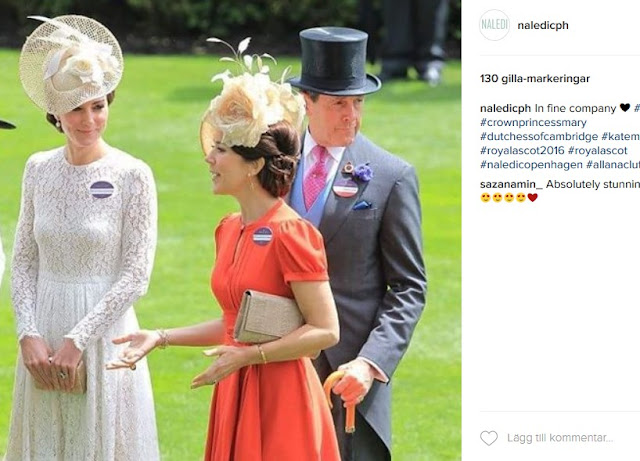This screenshot has height=461, width=640.
Task: Click the first heart-eyes emoji in comment
Action: (x=485, y=198)
